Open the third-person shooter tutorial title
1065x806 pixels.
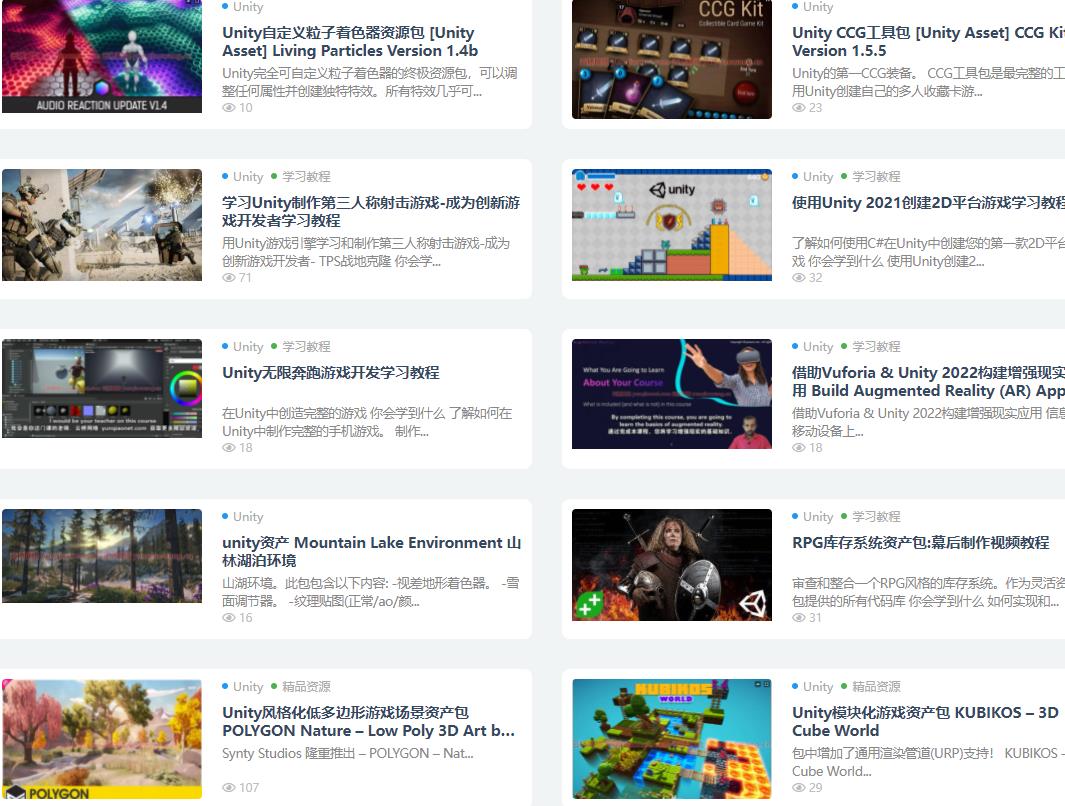(371, 211)
